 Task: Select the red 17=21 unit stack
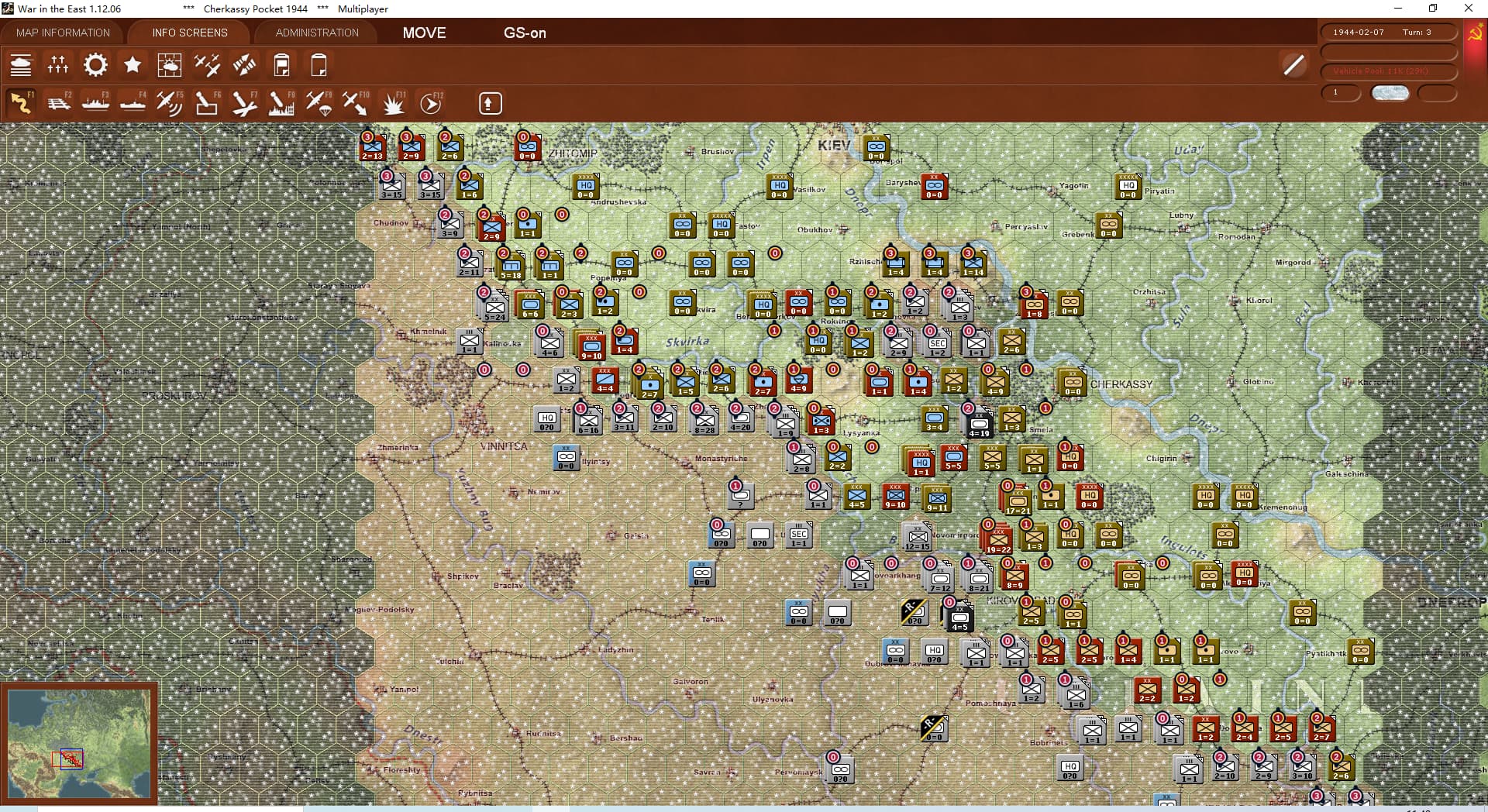pyautogui.click(x=1018, y=501)
